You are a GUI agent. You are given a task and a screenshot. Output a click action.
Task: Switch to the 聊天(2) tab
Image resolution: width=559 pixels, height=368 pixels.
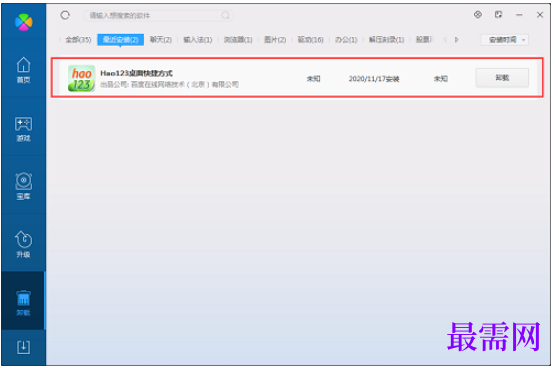click(x=161, y=40)
